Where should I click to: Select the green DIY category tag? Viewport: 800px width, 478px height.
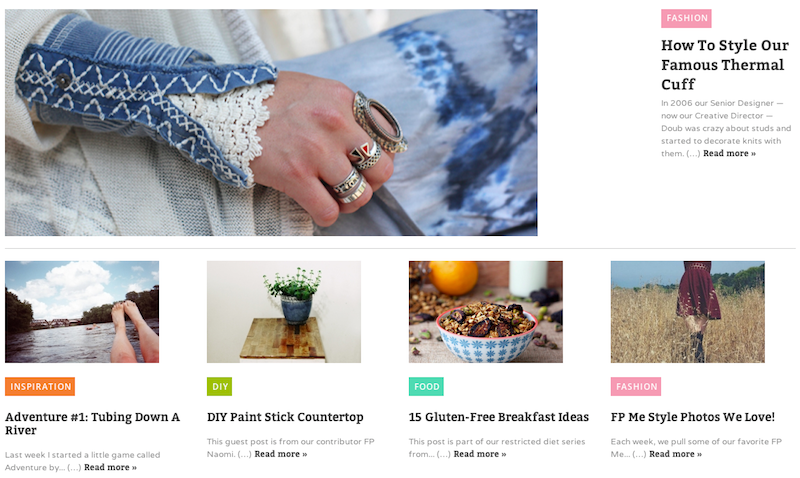(219, 387)
